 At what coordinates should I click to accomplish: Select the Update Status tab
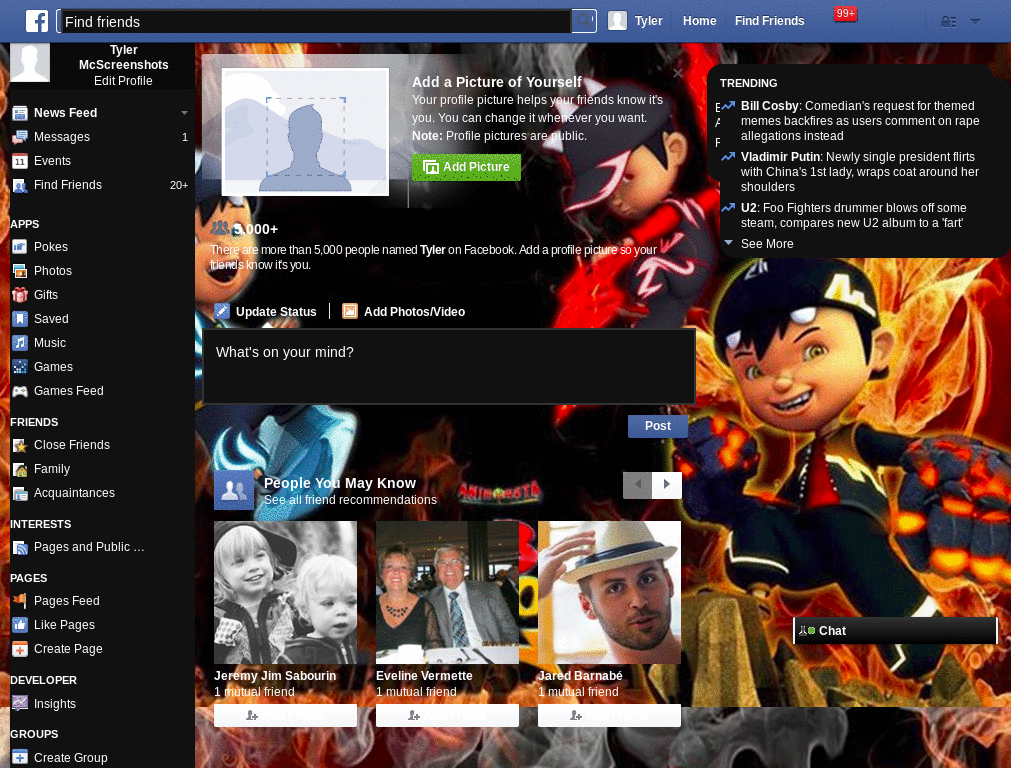265,312
